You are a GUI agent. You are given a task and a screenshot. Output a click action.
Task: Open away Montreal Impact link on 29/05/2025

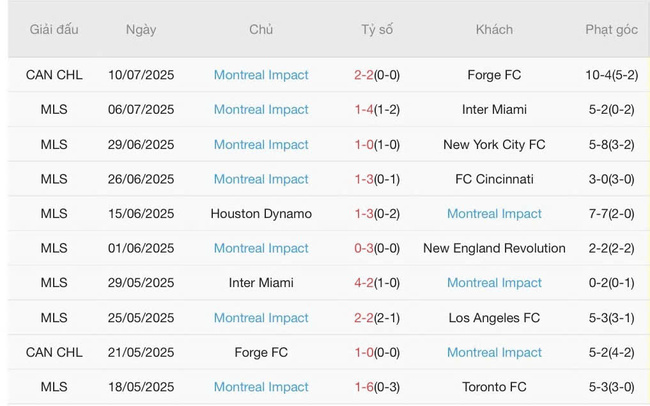click(494, 283)
